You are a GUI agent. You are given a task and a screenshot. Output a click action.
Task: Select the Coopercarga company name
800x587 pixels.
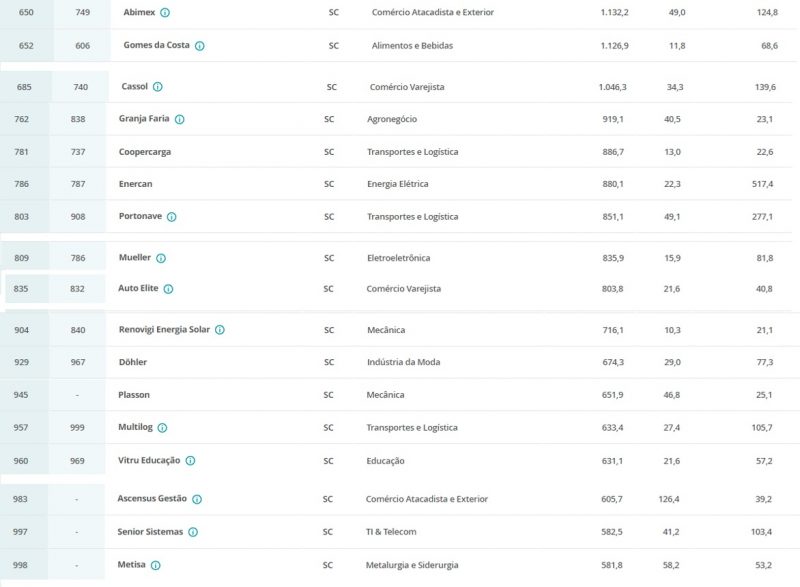click(x=145, y=152)
